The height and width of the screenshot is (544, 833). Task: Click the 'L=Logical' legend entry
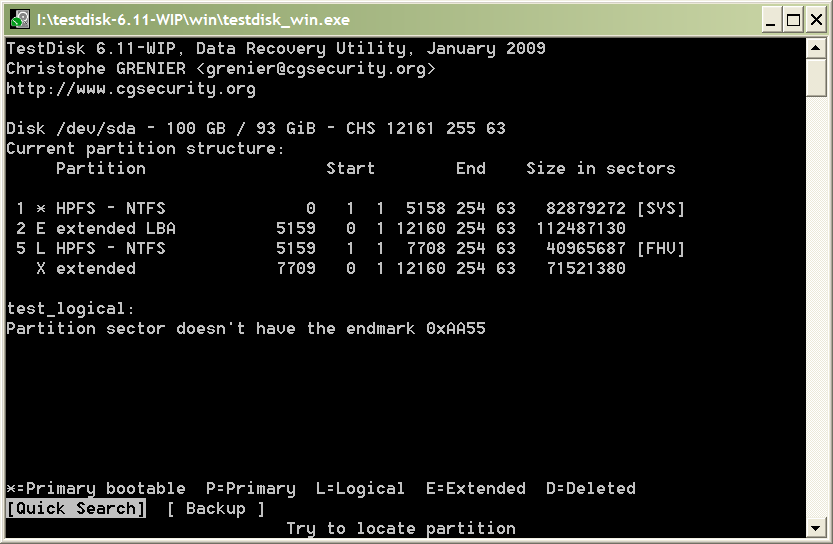click(360, 489)
